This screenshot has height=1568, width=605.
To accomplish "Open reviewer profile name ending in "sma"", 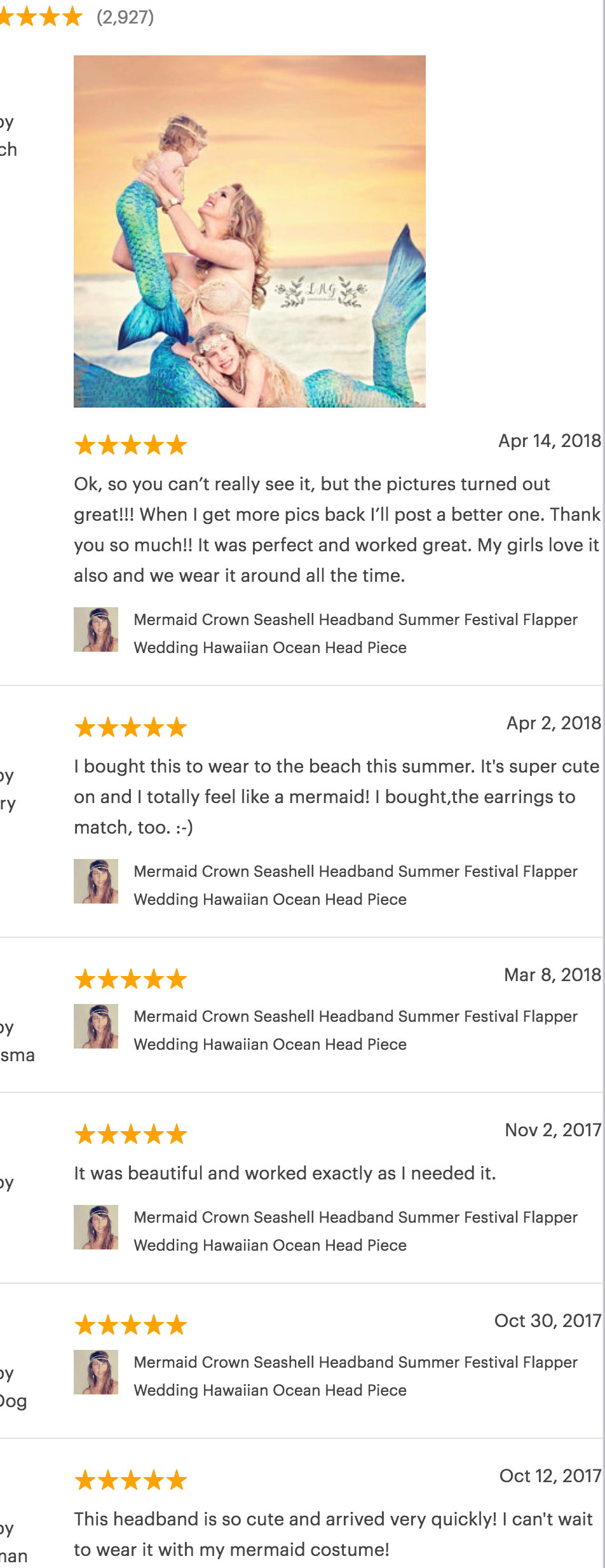I will (x=17, y=1056).
